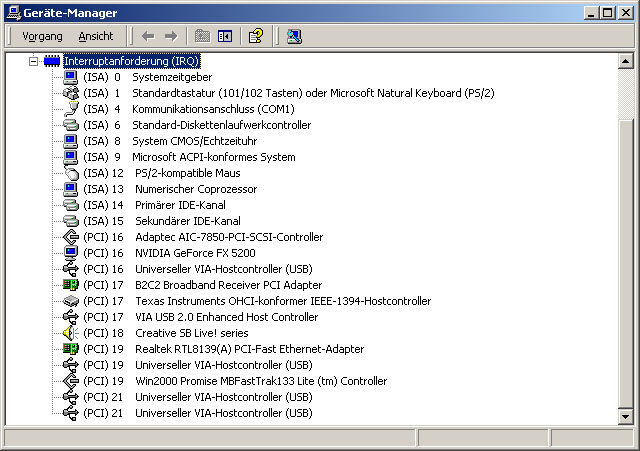This screenshot has height=451, width=640.
Task: Open the Vorgang menu
Action: click(42, 36)
